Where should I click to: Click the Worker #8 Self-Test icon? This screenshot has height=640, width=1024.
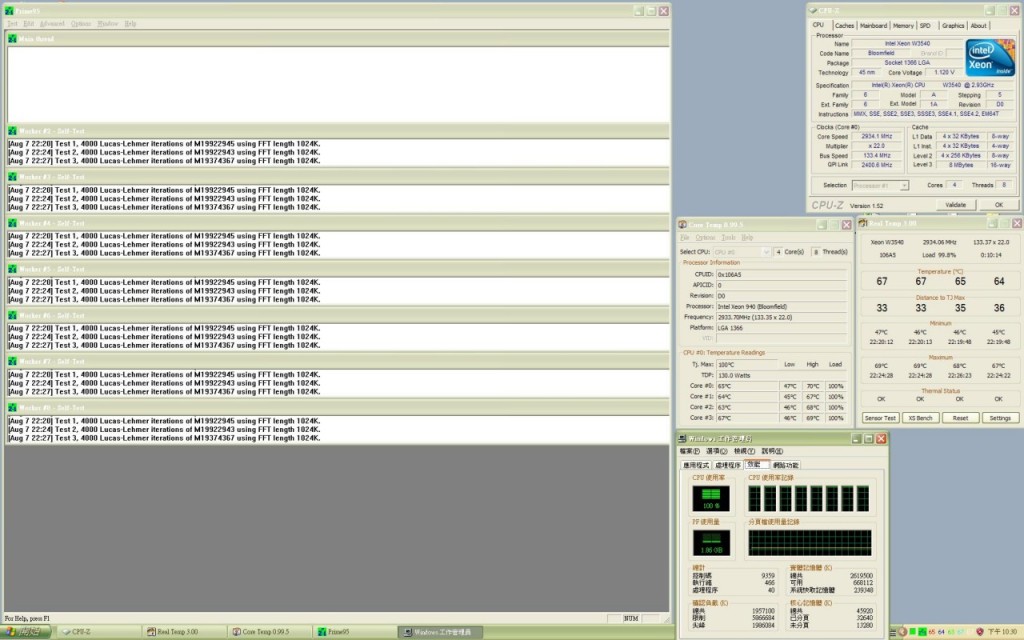point(12,408)
